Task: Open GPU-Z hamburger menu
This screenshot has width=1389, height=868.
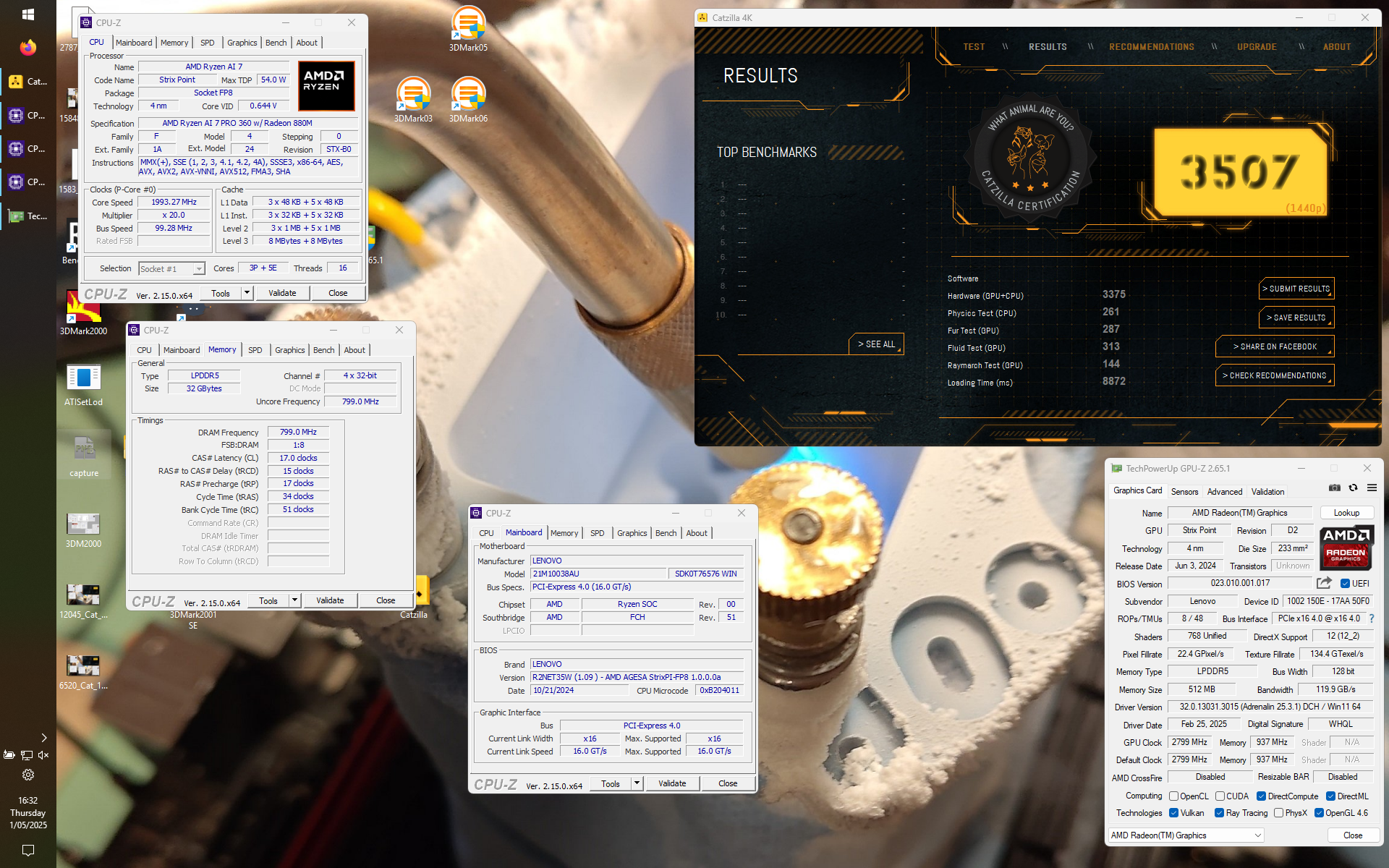Action: [x=1372, y=488]
